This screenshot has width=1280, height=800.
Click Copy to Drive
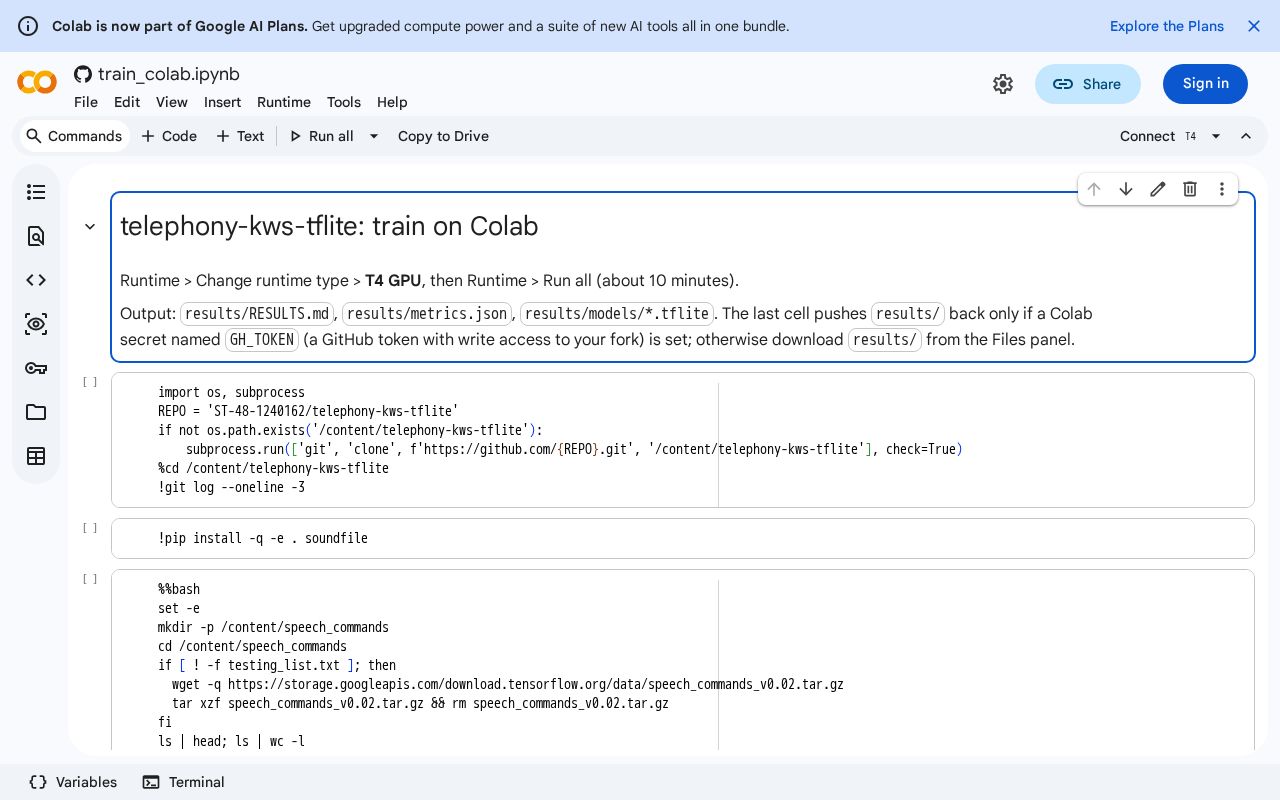443,136
